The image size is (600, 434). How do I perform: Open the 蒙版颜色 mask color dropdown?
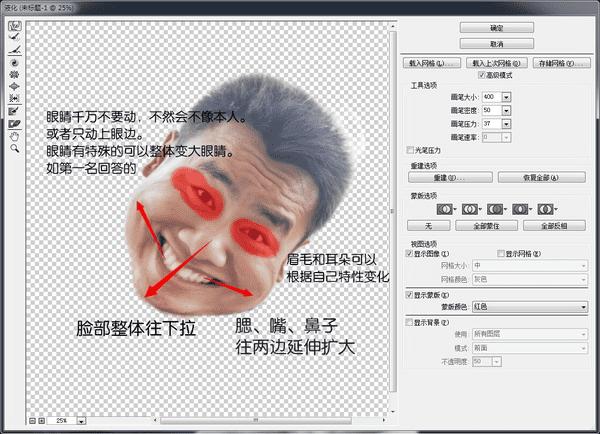point(530,307)
